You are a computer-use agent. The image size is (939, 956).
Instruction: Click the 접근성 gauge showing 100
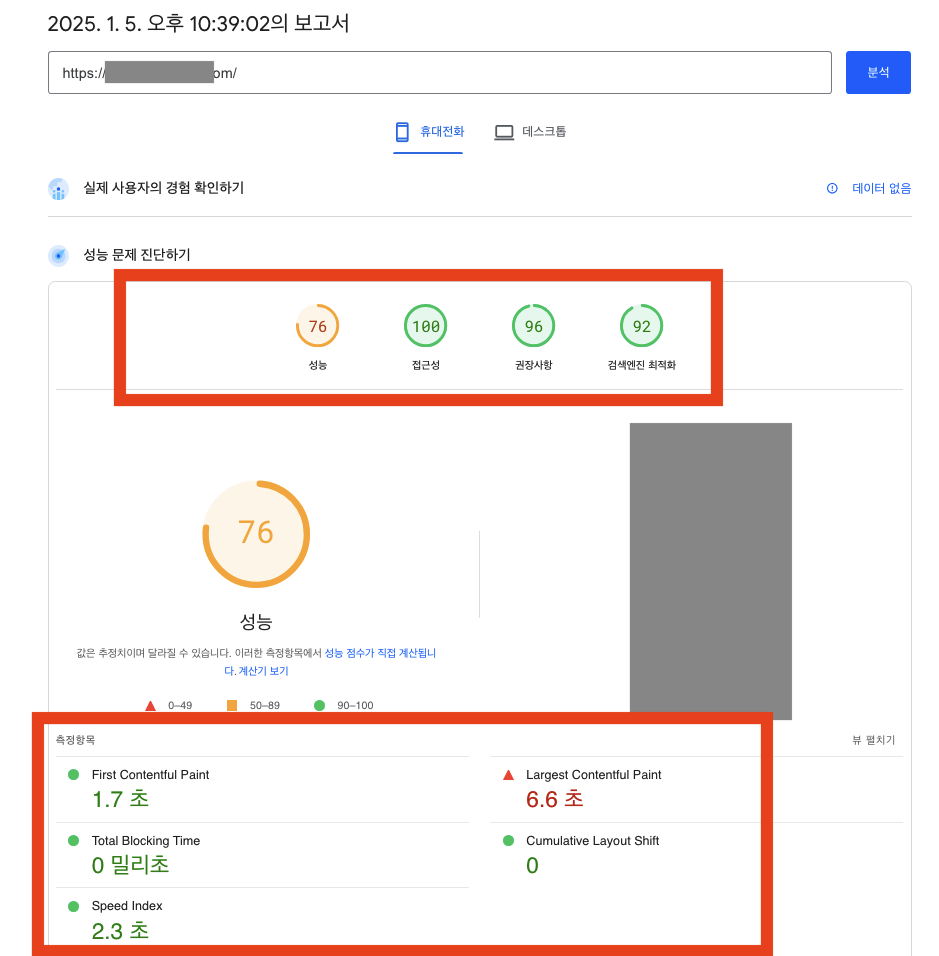(x=425, y=325)
